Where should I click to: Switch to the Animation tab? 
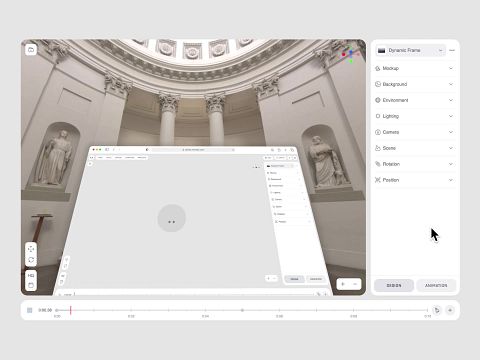[436, 286]
